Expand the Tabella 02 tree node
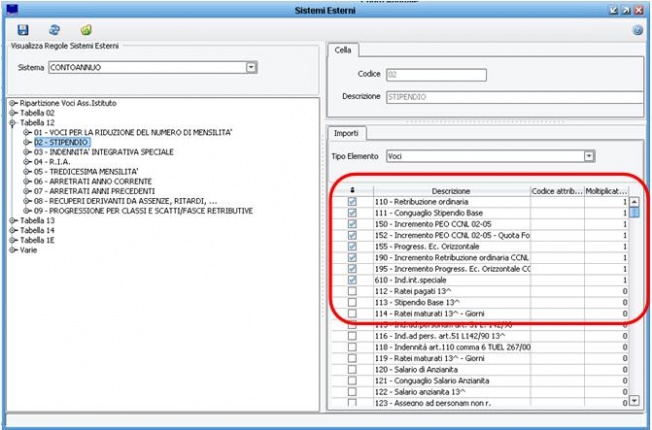The height and width of the screenshot is (430, 652). point(13,113)
